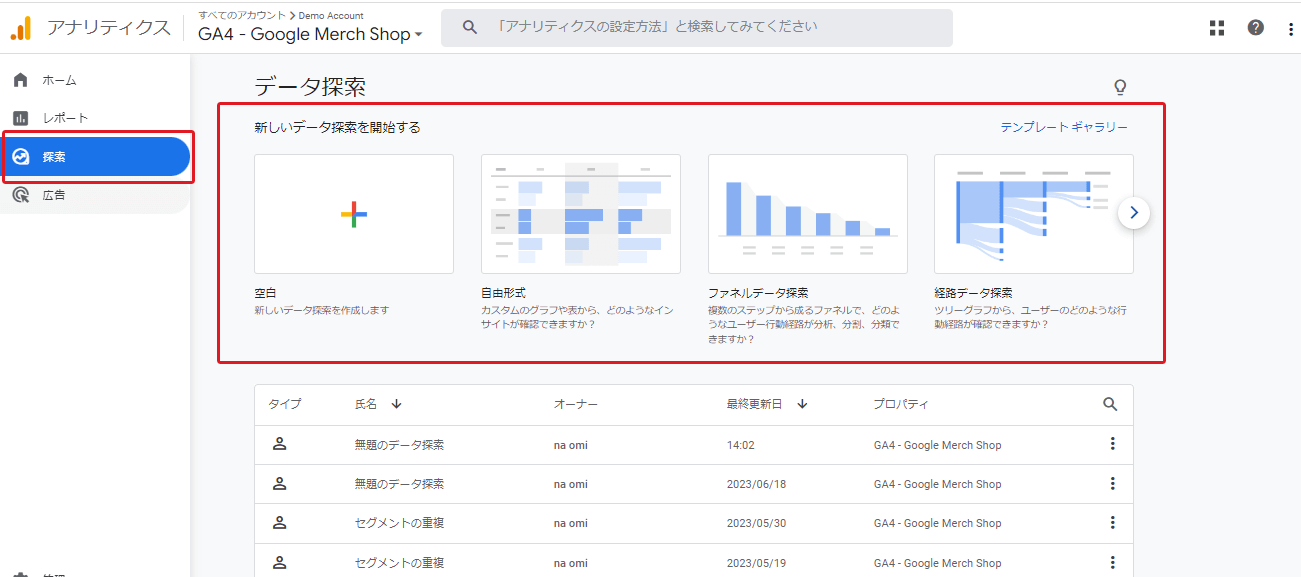Open options for 14:02 exploration row
The height and width of the screenshot is (577, 1301).
[x=1112, y=444]
